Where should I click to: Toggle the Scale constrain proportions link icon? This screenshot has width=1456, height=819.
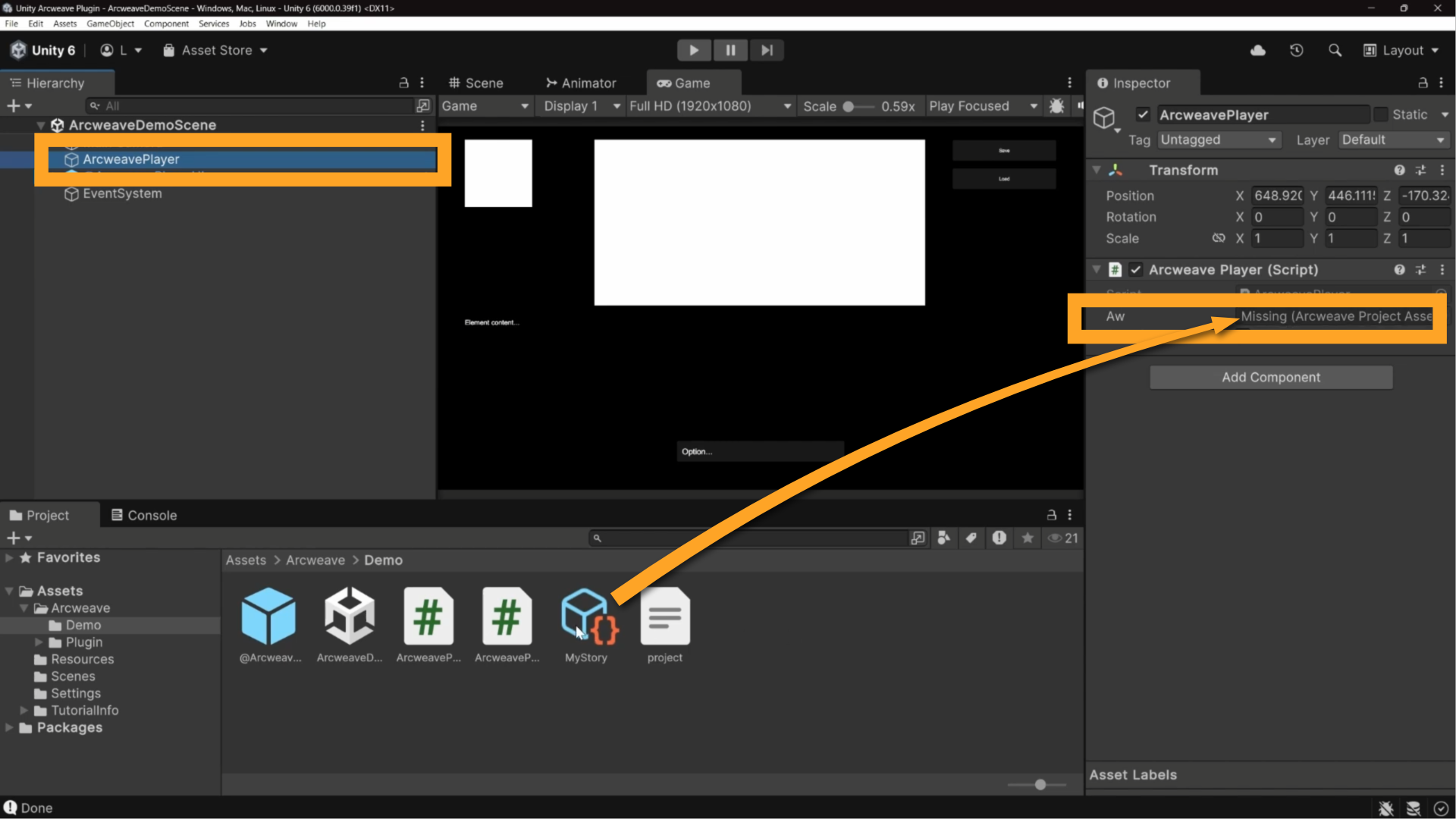coord(1219,238)
